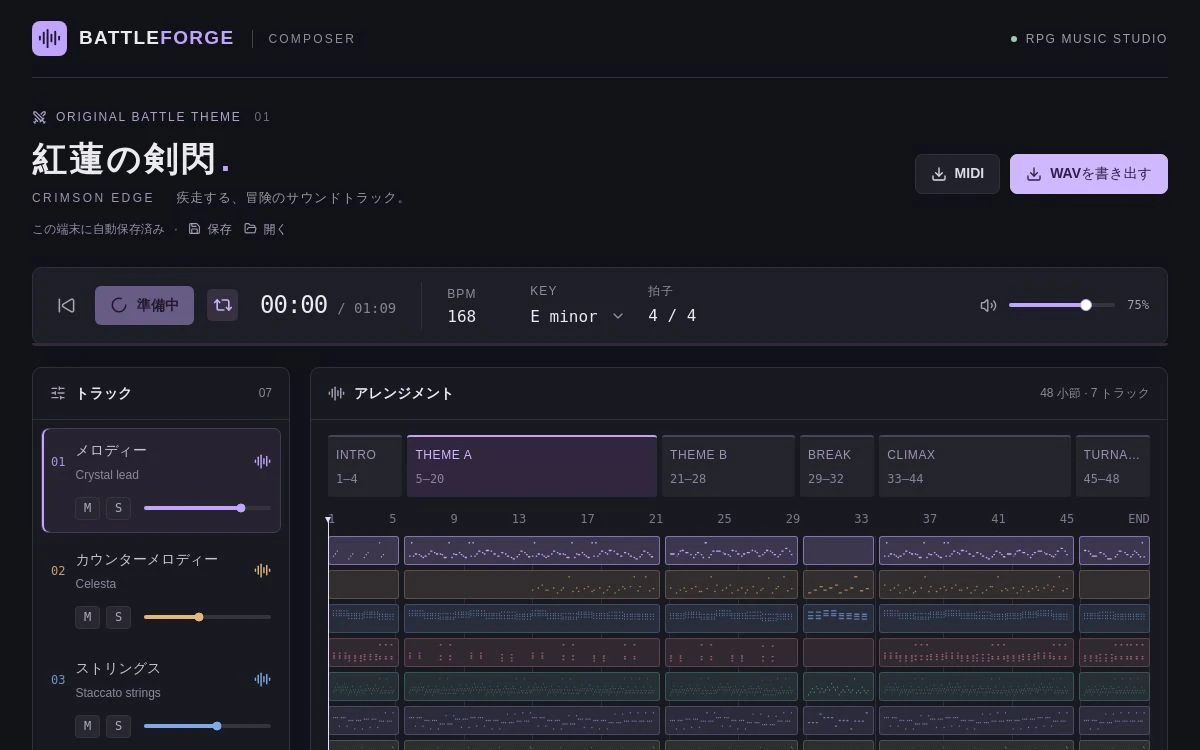
Task: Adjust the カウンターメロディー track volume slider
Action: 207,617
